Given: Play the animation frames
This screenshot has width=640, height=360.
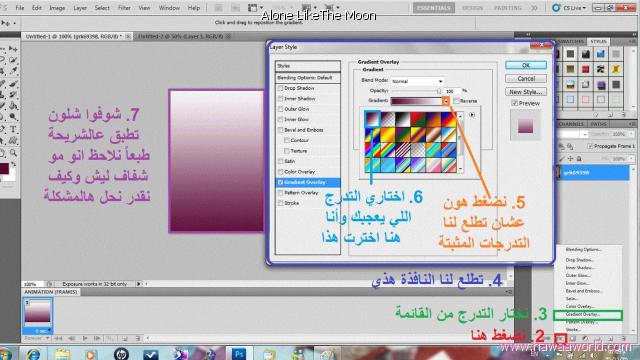Looking at the screenshot, I should (85, 338).
